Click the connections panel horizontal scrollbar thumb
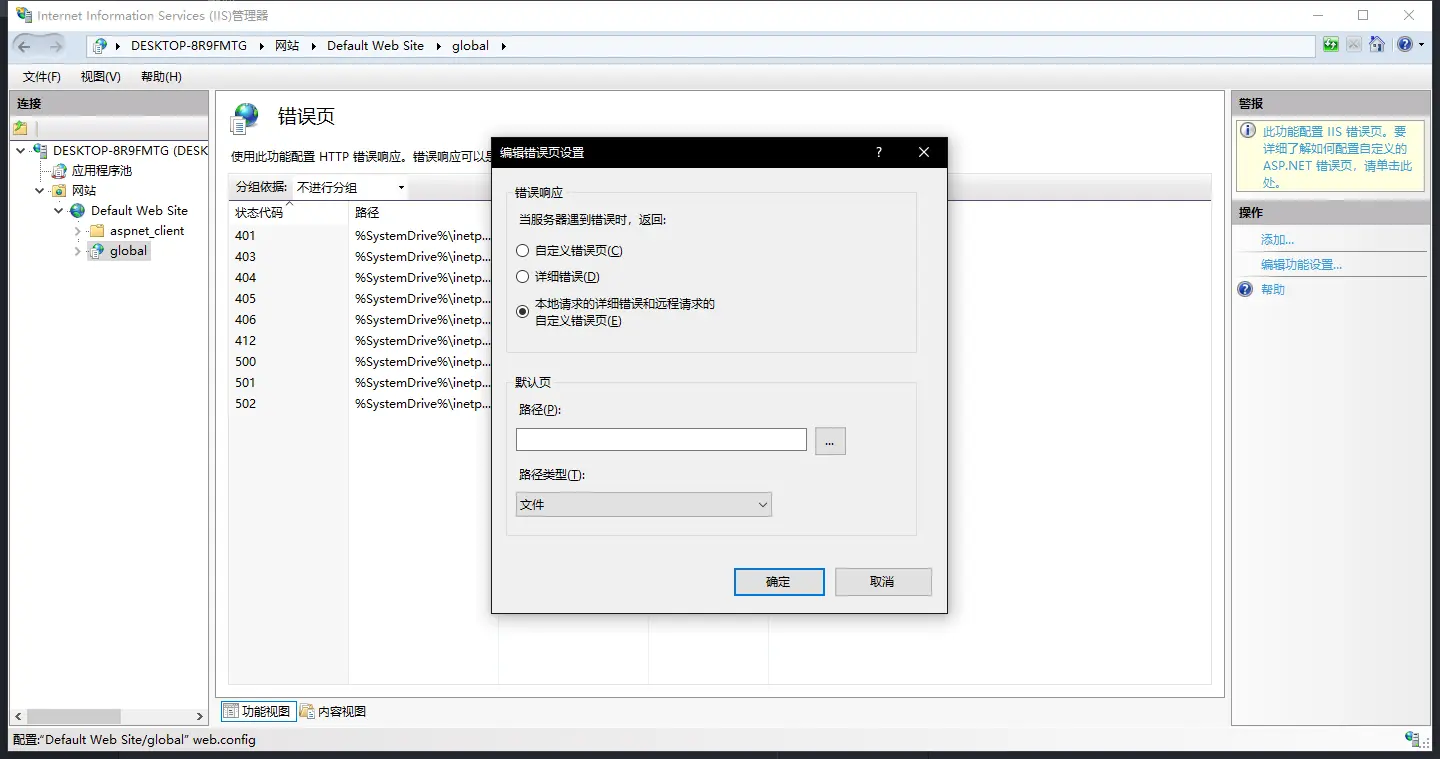This screenshot has height=759, width=1440. (74, 716)
